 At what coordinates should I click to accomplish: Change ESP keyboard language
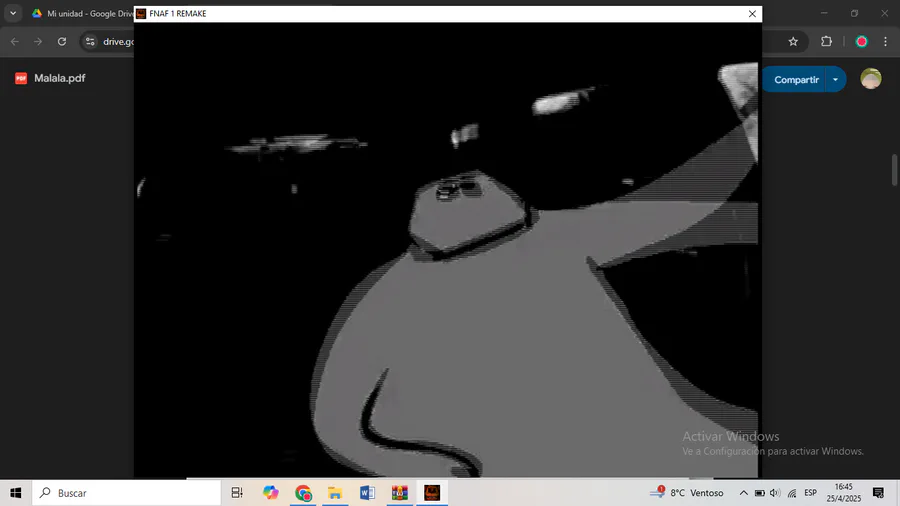(x=810, y=493)
